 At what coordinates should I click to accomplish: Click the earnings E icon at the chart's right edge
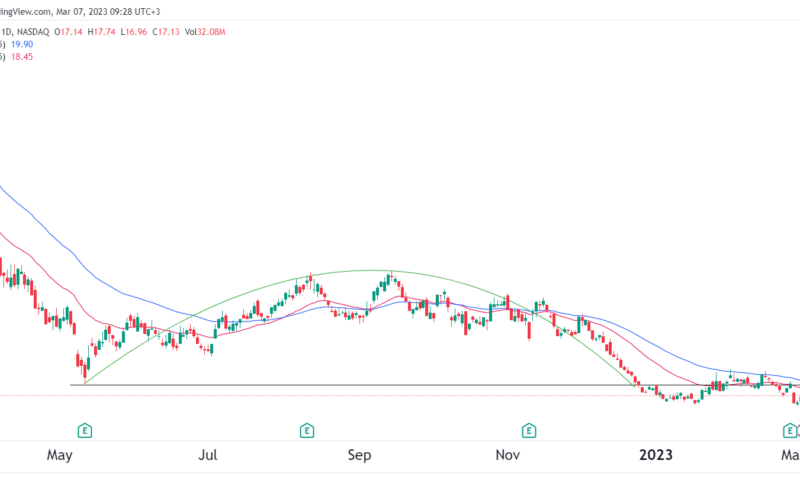pos(790,431)
